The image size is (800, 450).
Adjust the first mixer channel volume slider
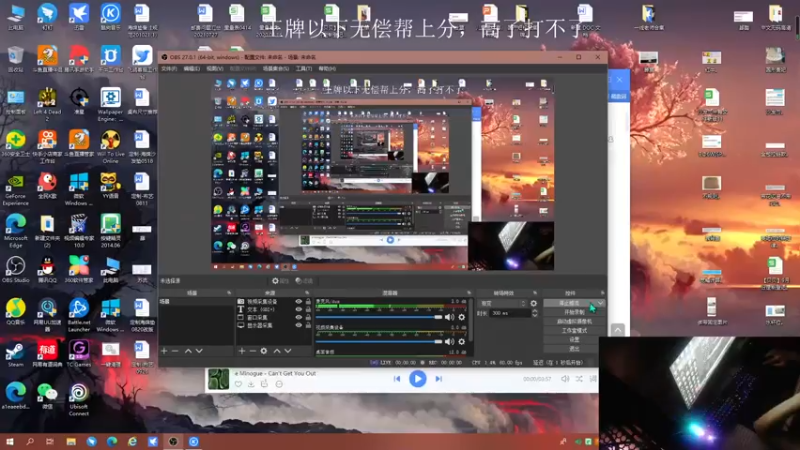379,317
